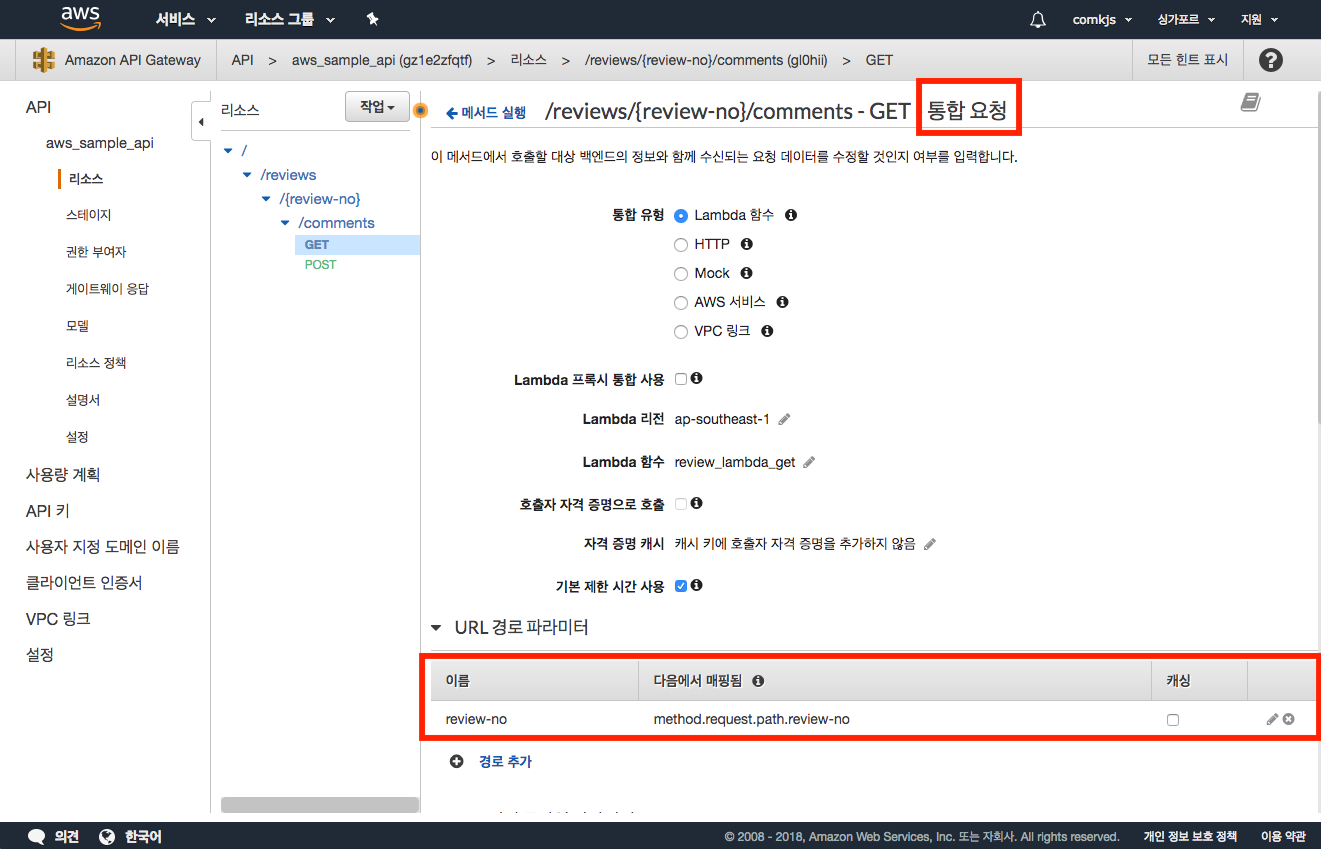Viewport: 1321px width, 849px height.
Task: Edit Lambda region with pencil icon
Action: (x=785, y=419)
